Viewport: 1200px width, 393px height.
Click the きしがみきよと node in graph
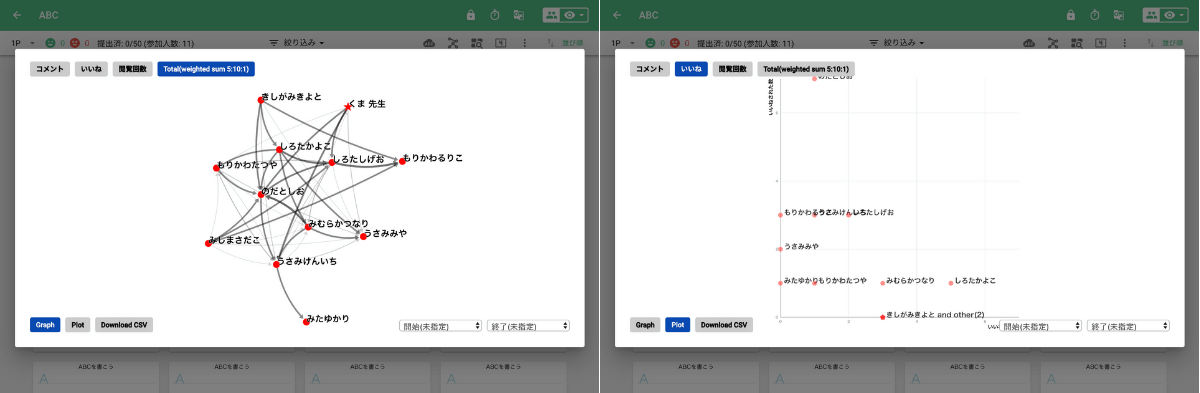point(260,100)
